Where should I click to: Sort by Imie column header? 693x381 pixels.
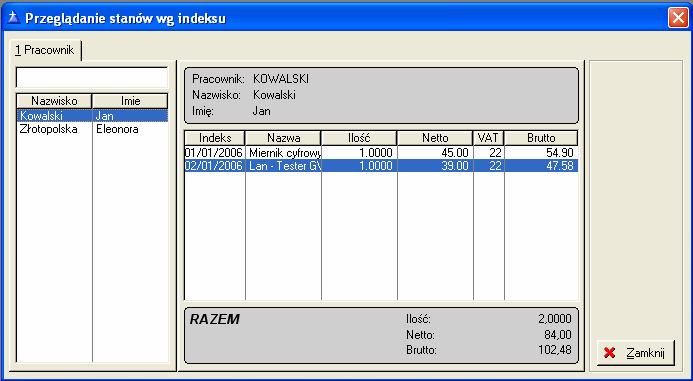tap(130, 101)
